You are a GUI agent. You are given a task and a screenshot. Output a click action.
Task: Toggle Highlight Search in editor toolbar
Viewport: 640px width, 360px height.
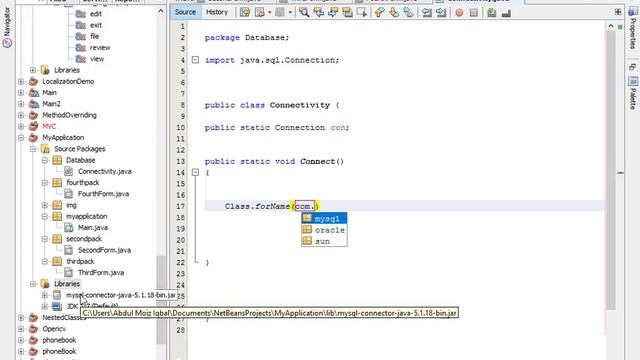click(347, 12)
